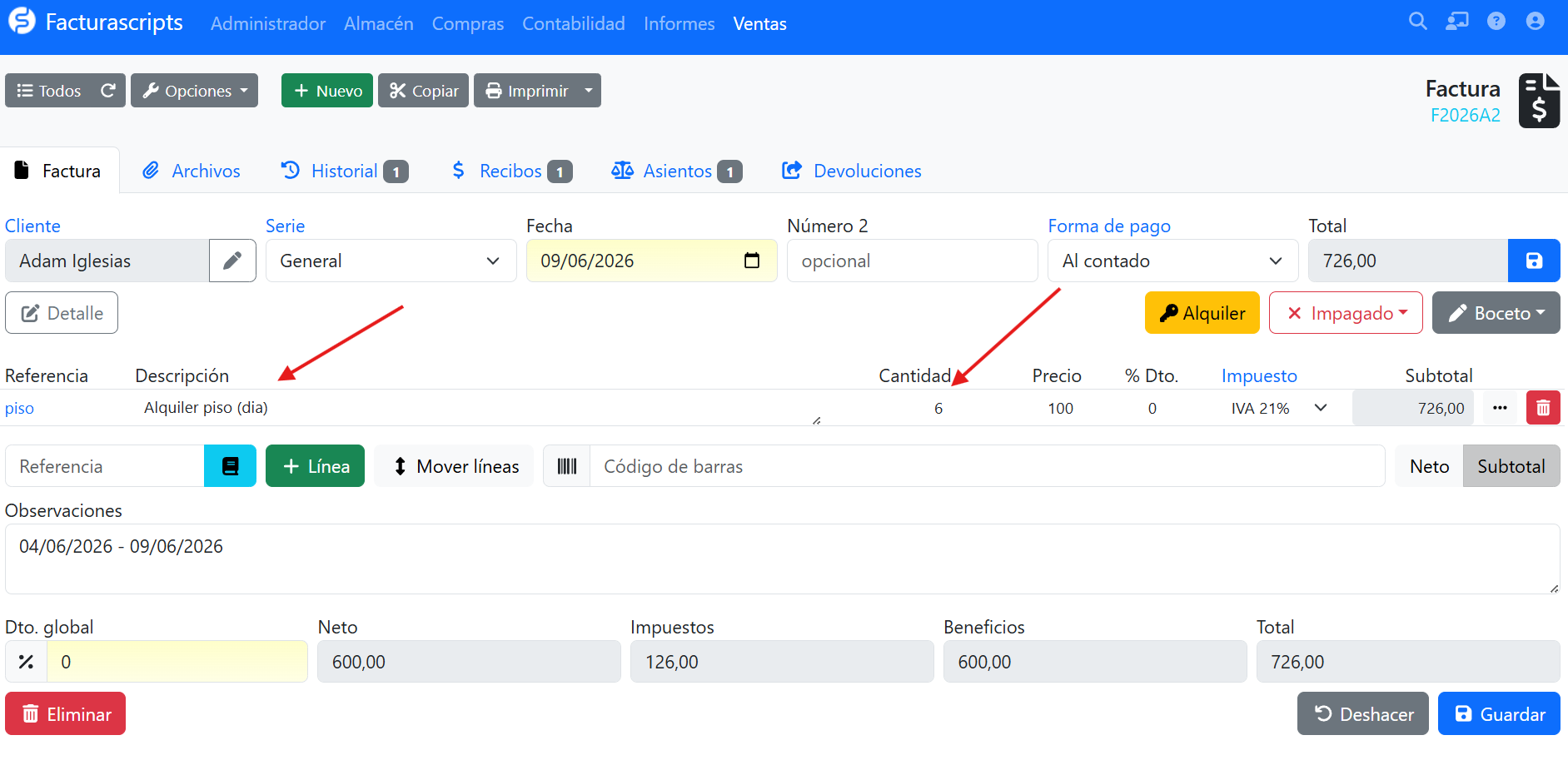
Task: Click the Dto. global value field
Action: point(177,662)
